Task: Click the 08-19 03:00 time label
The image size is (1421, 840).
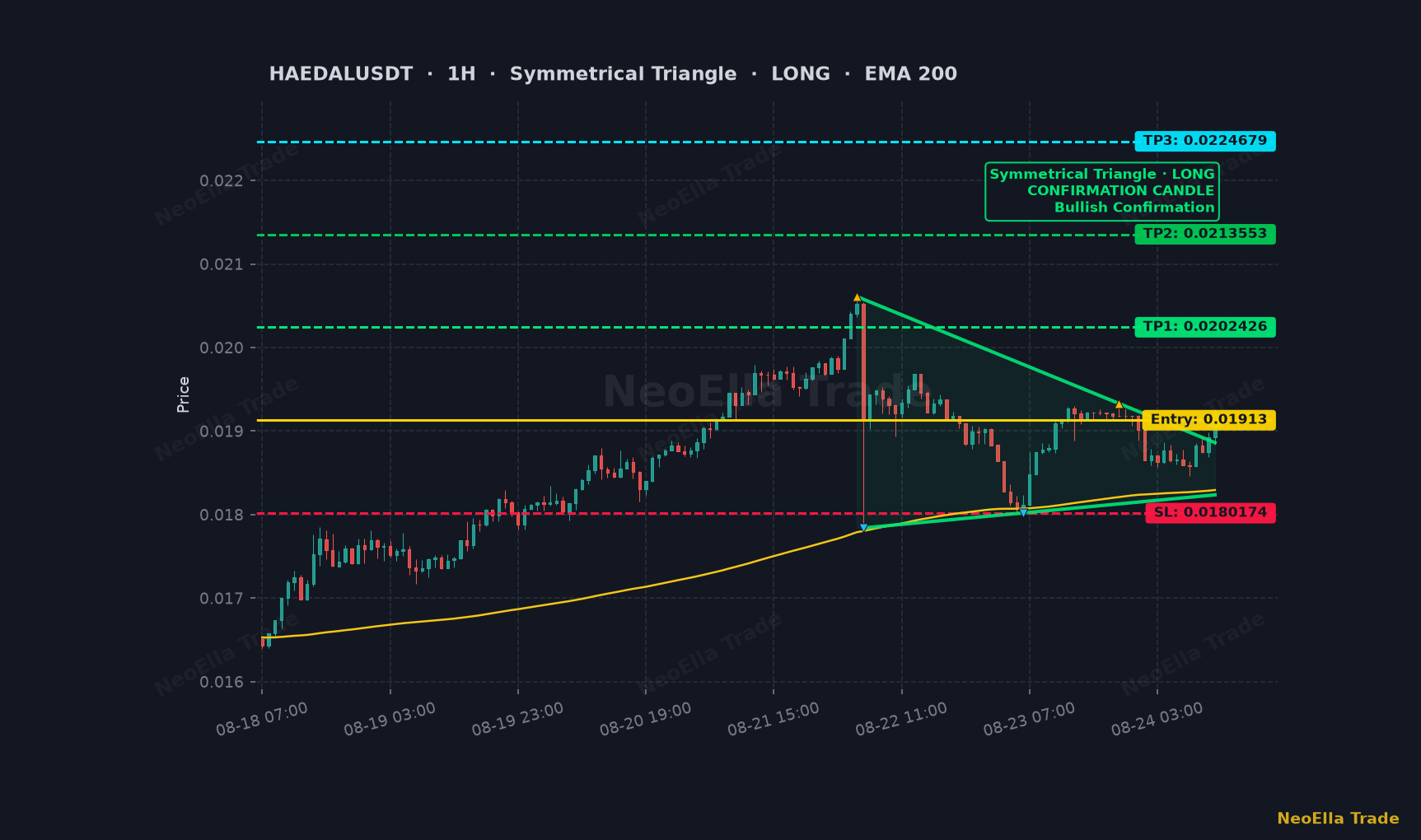Action: 390,719
